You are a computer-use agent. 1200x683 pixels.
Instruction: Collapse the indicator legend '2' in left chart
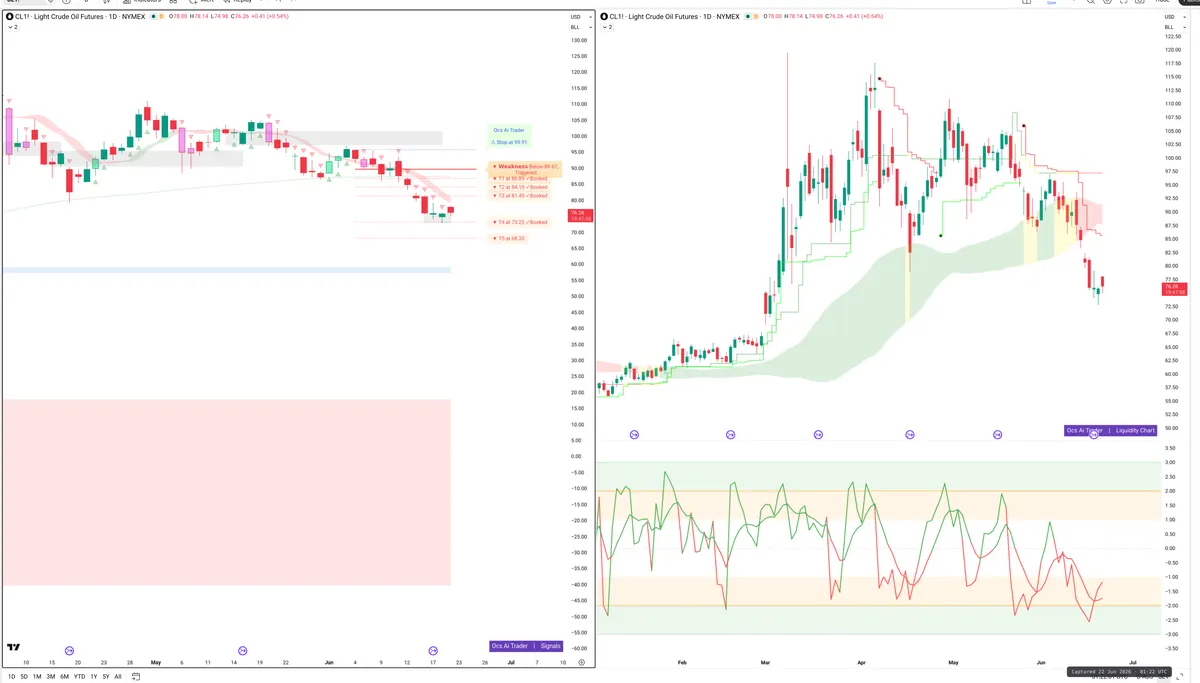pyautogui.click(x=12, y=28)
